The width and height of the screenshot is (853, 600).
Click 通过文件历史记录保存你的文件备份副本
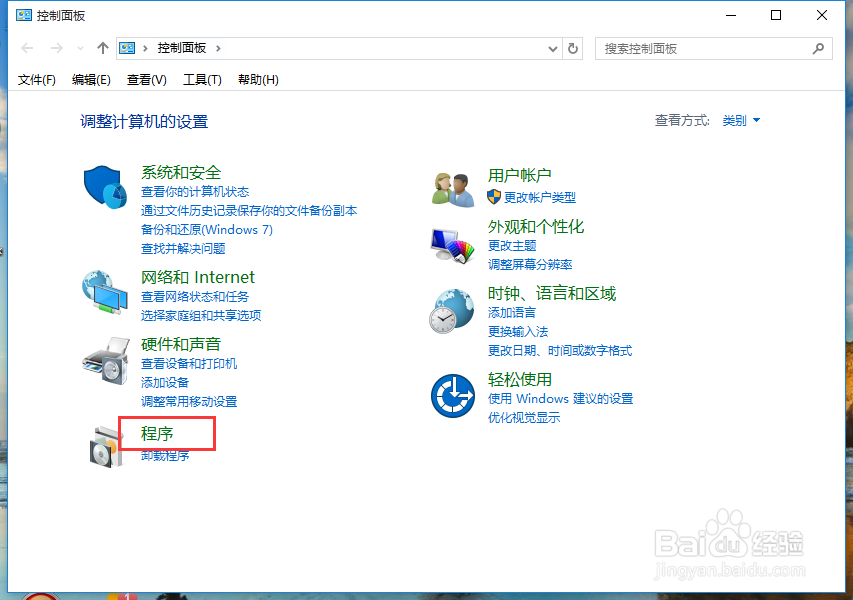click(x=249, y=211)
